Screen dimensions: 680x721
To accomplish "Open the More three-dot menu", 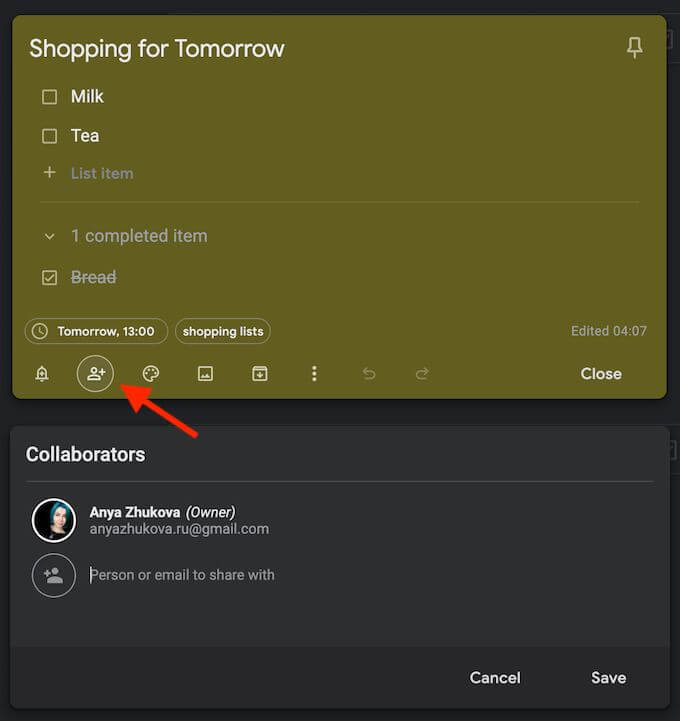I will click(x=314, y=373).
